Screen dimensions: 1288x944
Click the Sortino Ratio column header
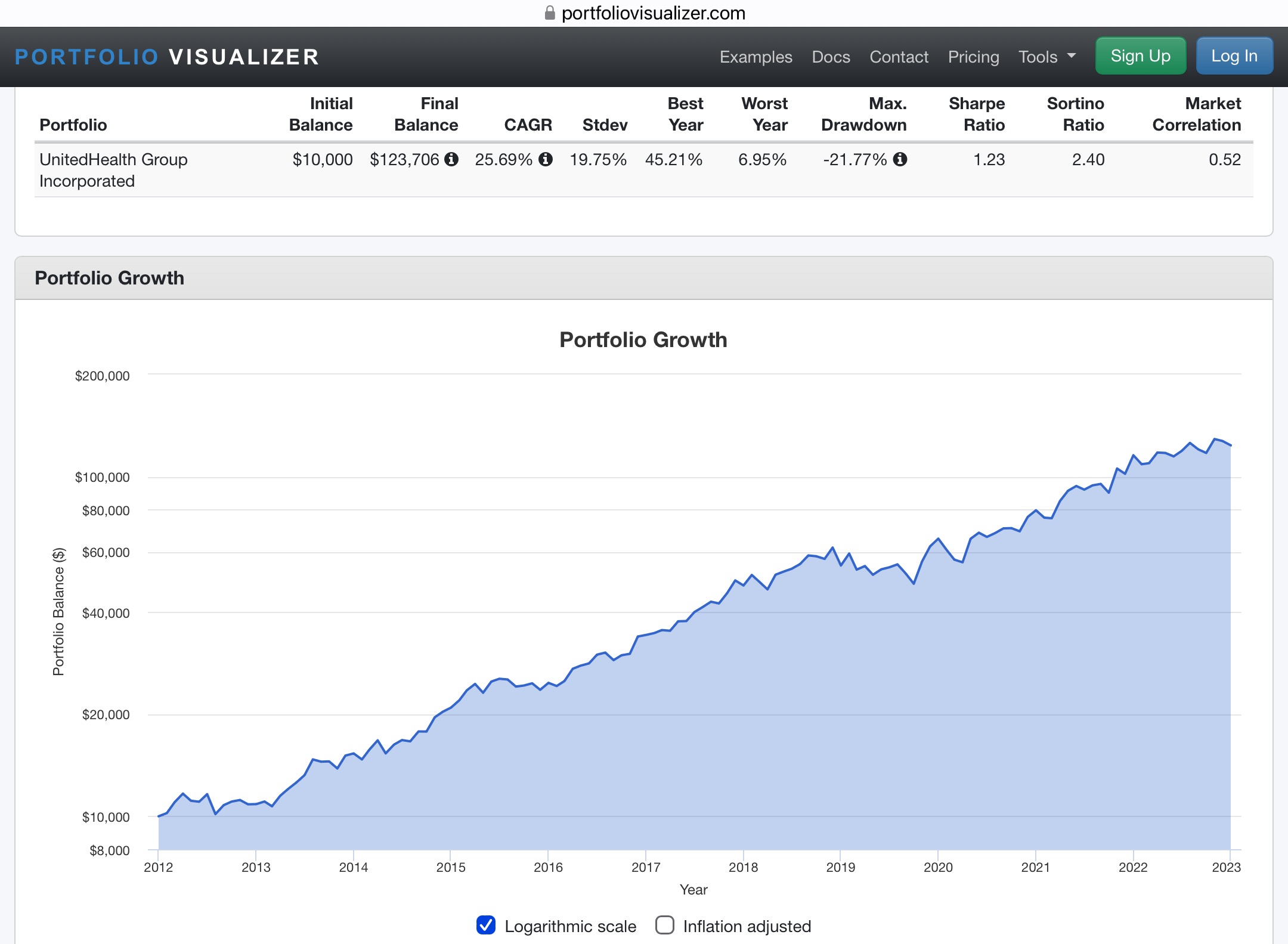pos(1076,114)
